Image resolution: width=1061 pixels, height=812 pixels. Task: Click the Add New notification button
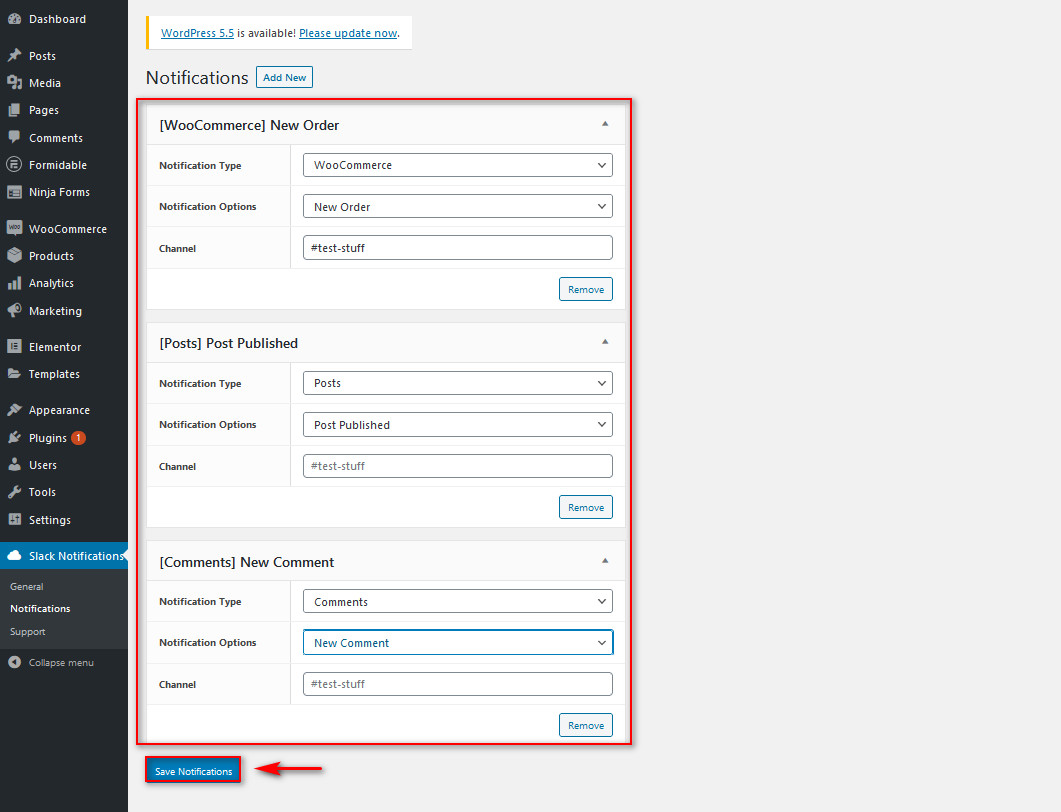click(284, 77)
